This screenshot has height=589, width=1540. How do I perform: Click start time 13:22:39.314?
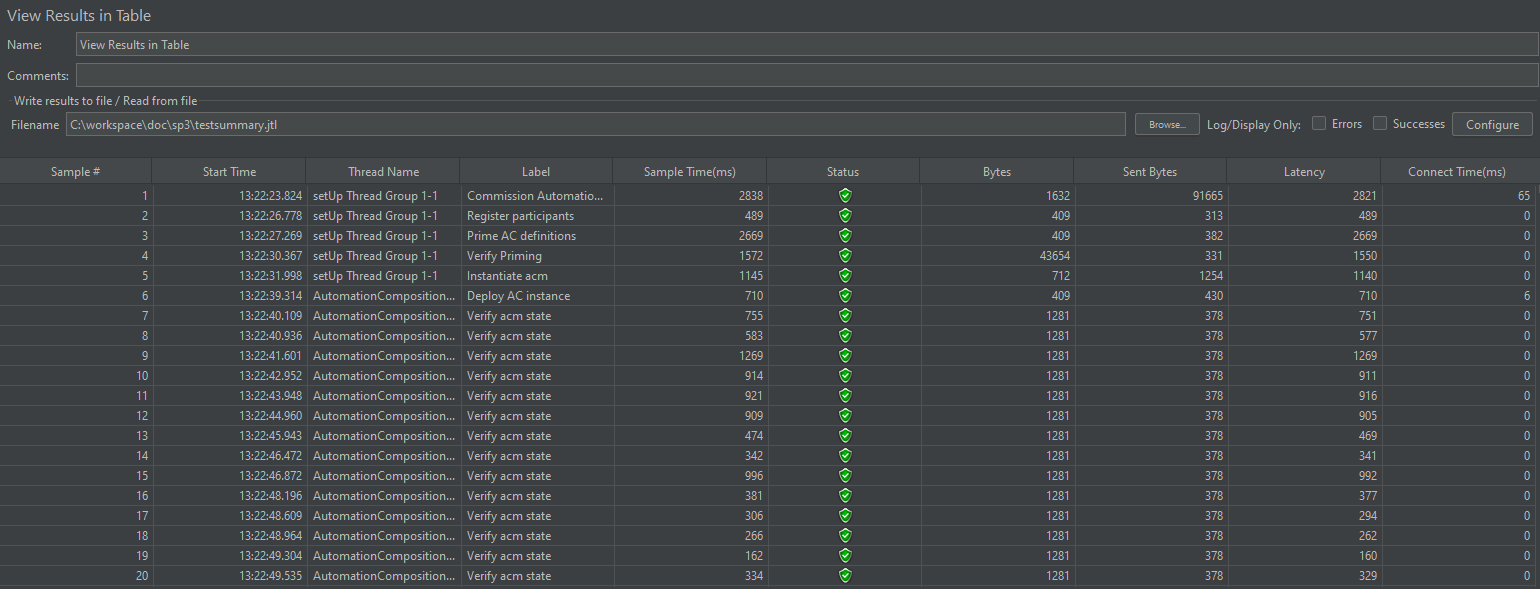pos(270,296)
